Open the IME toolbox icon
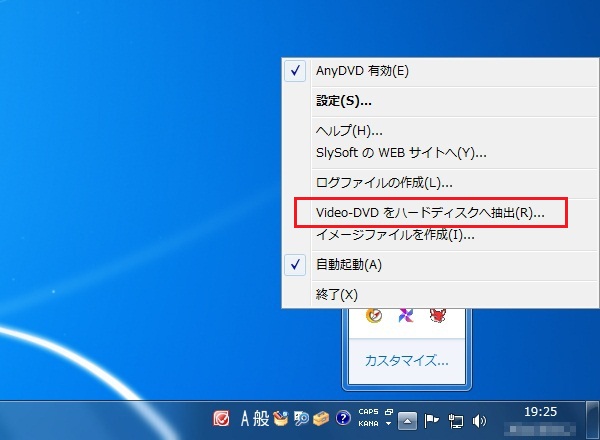Screen dimensions: 600x440 pos(321,419)
